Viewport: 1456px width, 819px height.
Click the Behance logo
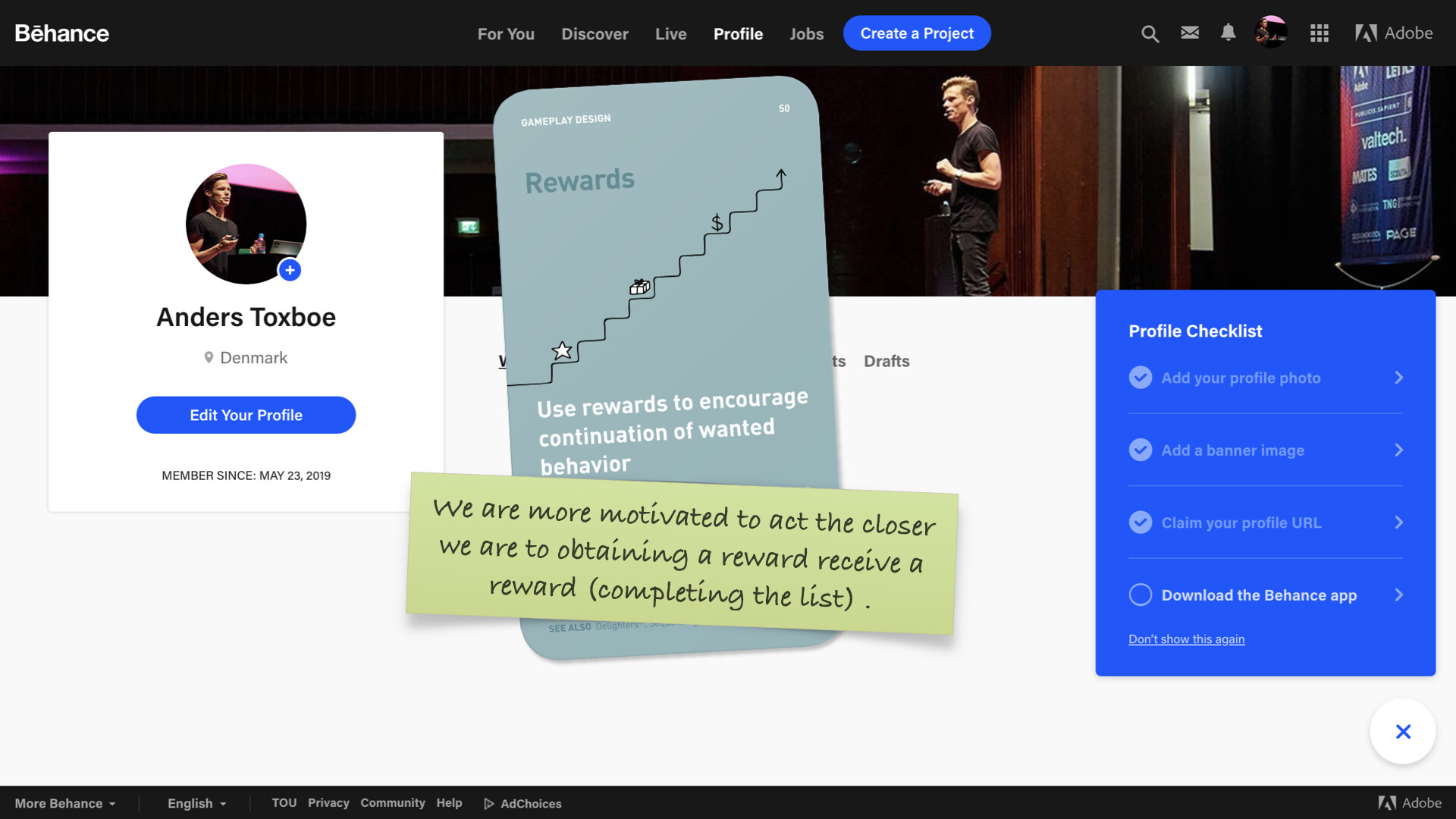point(62,33)
